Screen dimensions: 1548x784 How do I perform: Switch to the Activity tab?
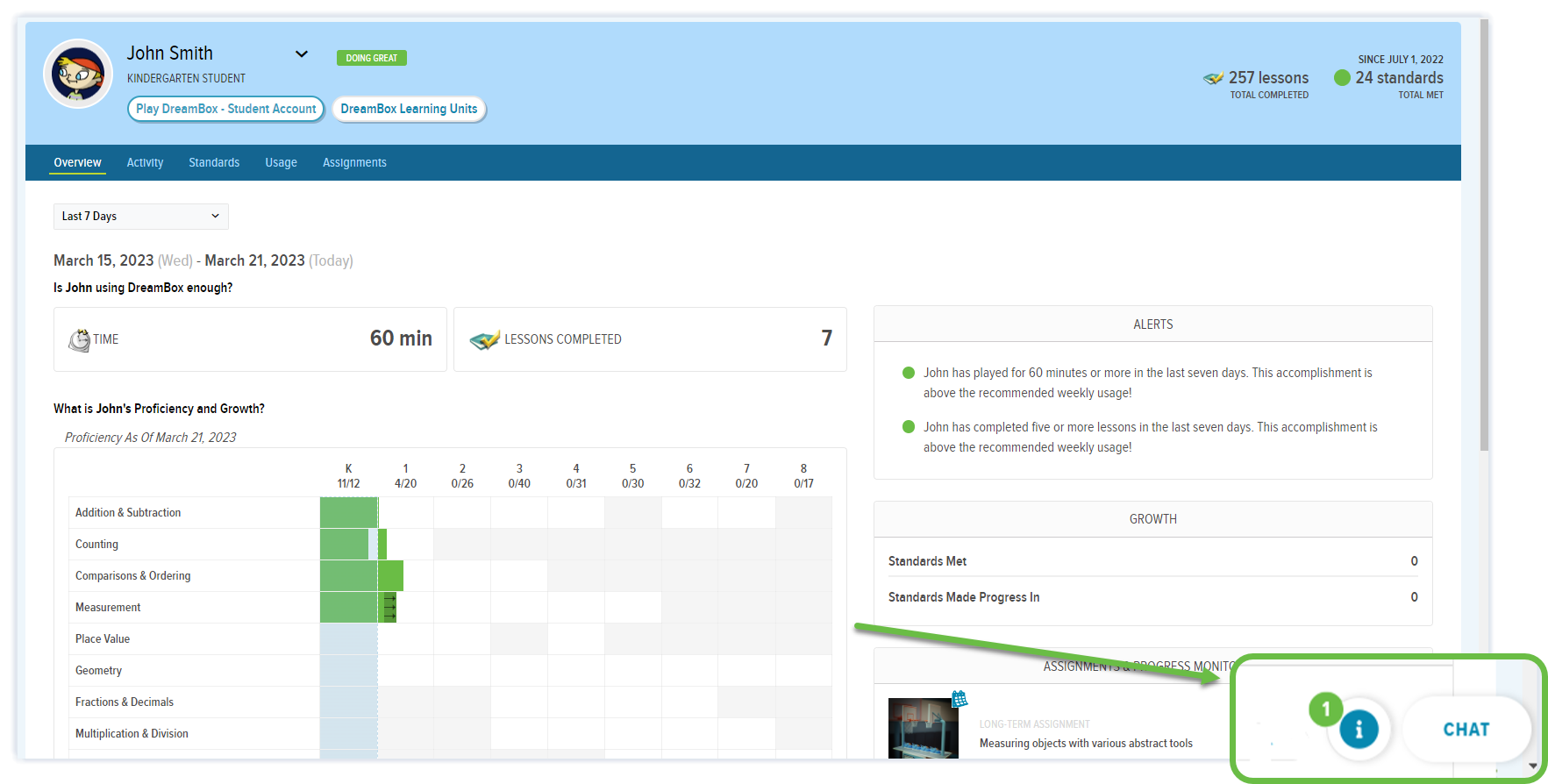(145, 162)
